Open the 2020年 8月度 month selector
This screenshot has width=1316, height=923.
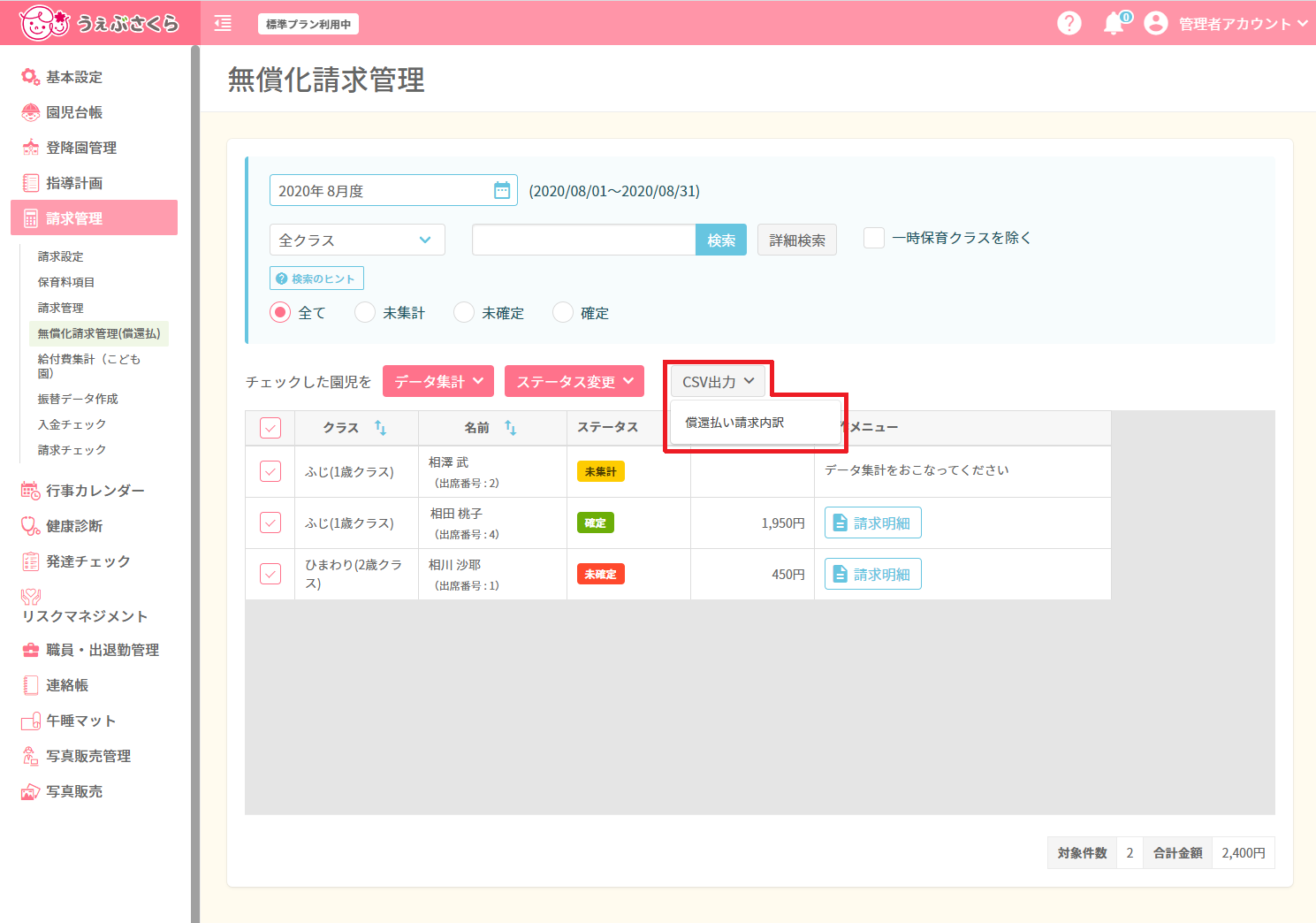tap(393, 190)
